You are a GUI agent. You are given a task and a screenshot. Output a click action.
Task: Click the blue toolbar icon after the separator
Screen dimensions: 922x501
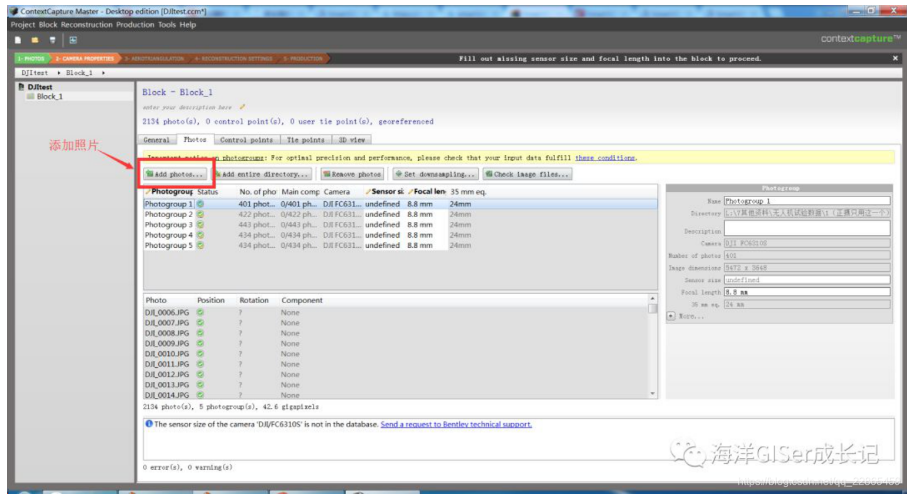coord(73,40)
